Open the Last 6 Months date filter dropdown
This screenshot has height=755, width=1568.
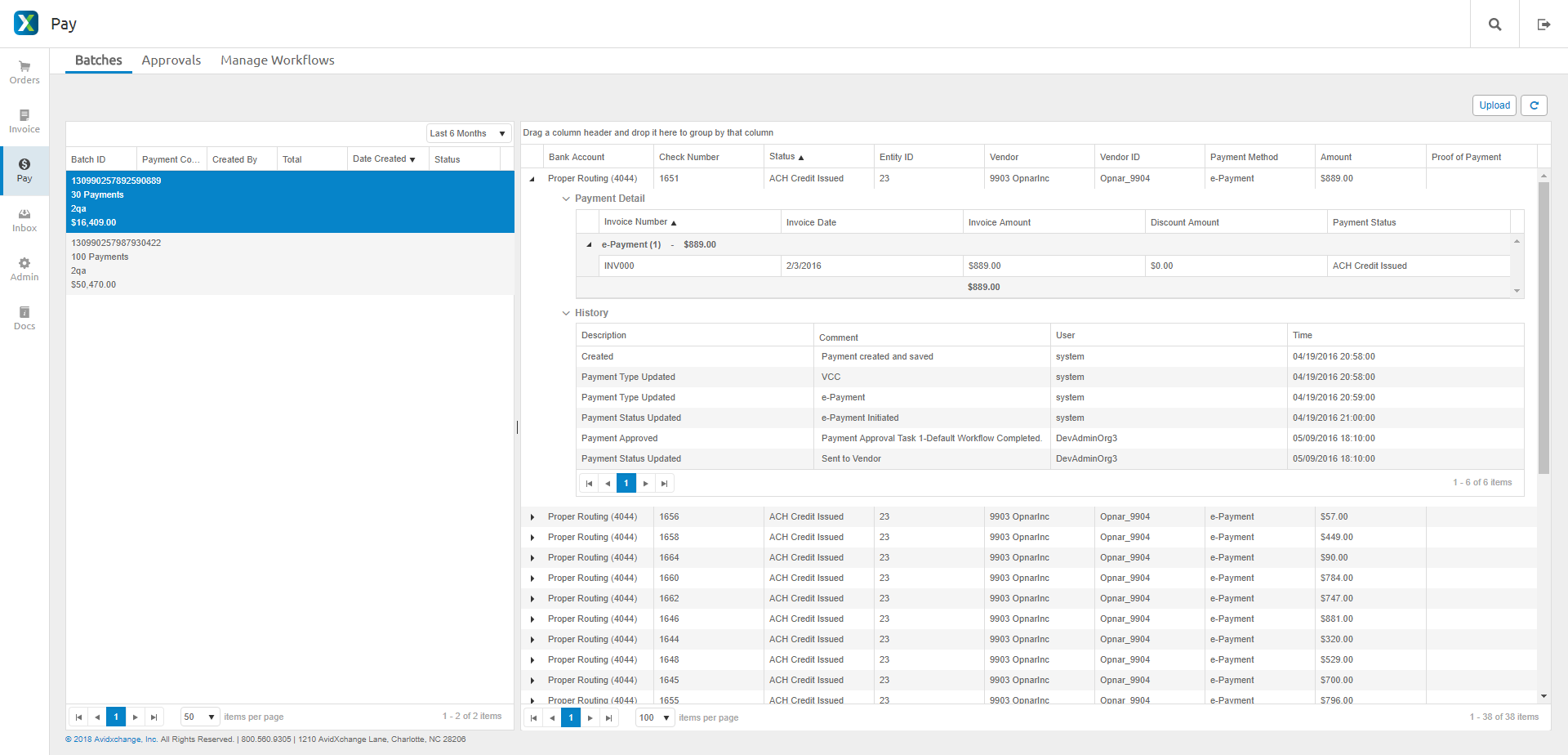[x=467, y=132]
